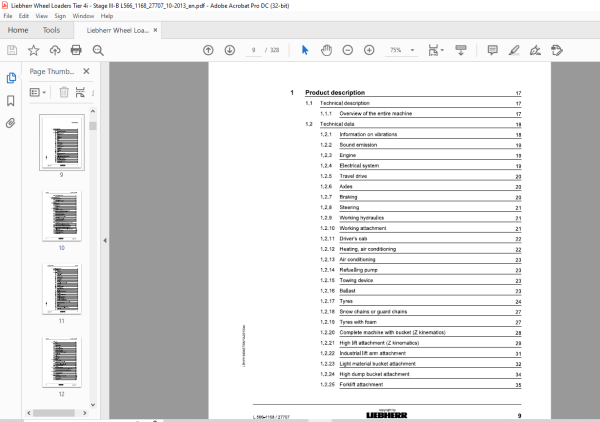Select page 11 thumbnail
The width and height of the screenshot is (600, 422).
pyautogui.click(x=62, y=289)
